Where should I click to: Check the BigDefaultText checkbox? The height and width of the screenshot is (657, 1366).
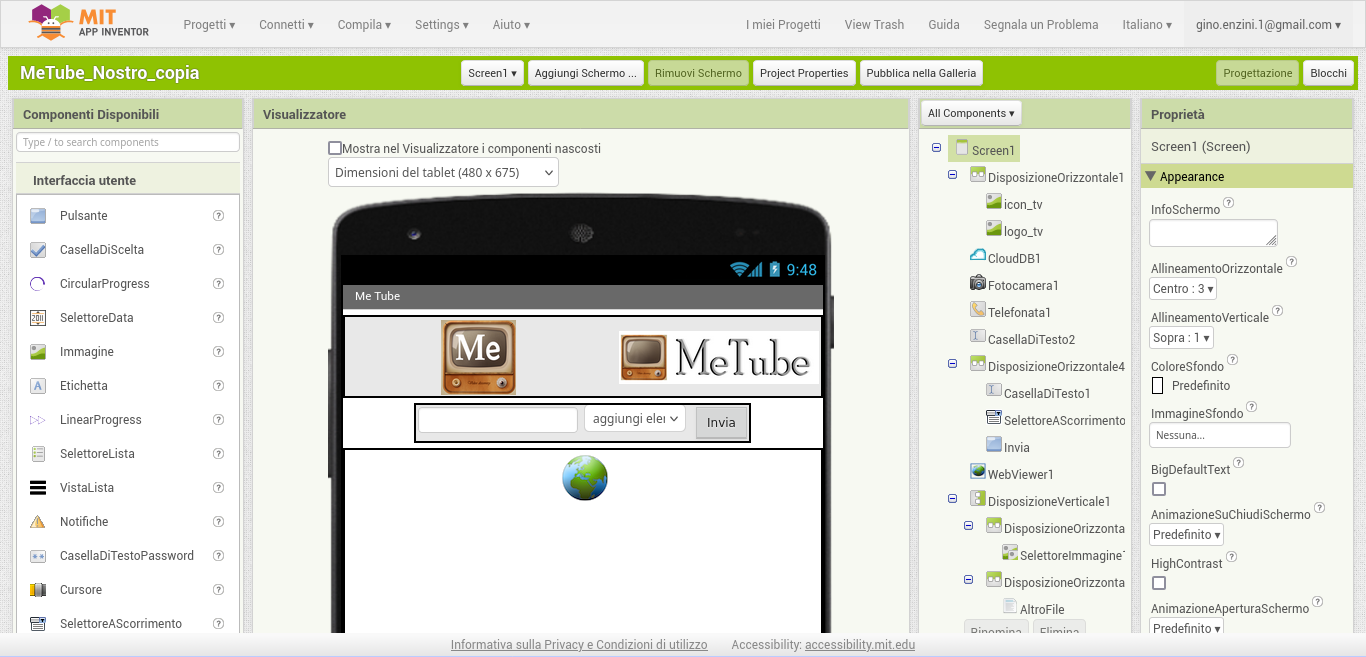[1159, 489]
